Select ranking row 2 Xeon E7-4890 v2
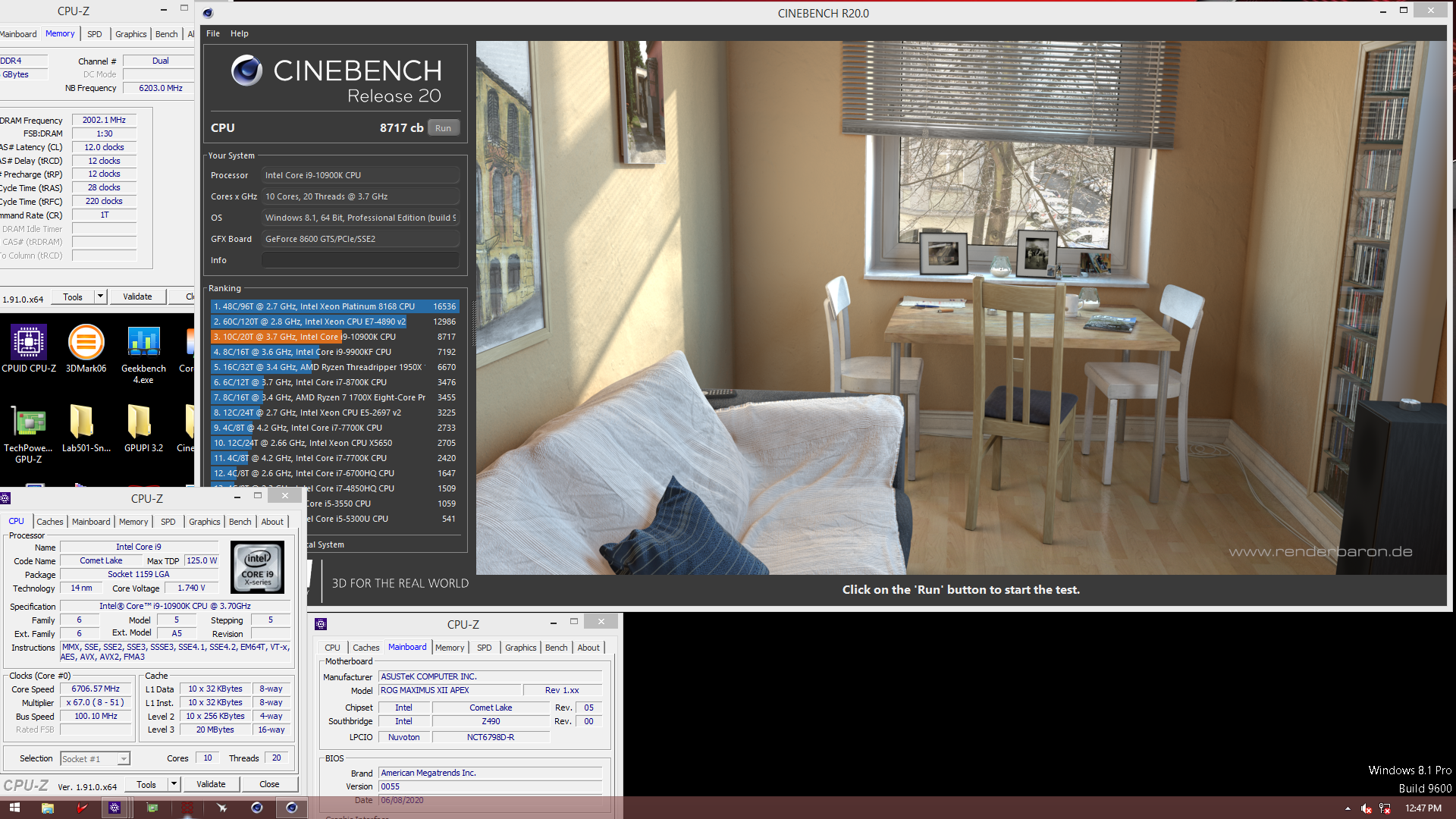The height and width of the screenshot is (819, 1456). (334, 322)
